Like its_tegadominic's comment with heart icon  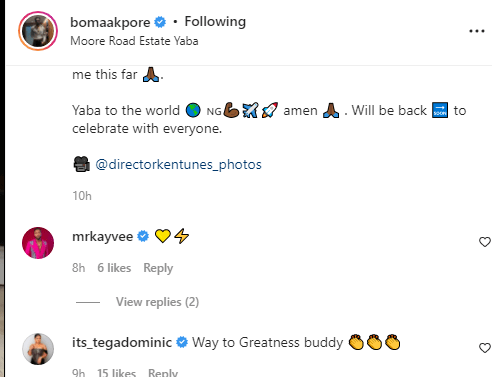pyautogui.click(x=485, y=348)
